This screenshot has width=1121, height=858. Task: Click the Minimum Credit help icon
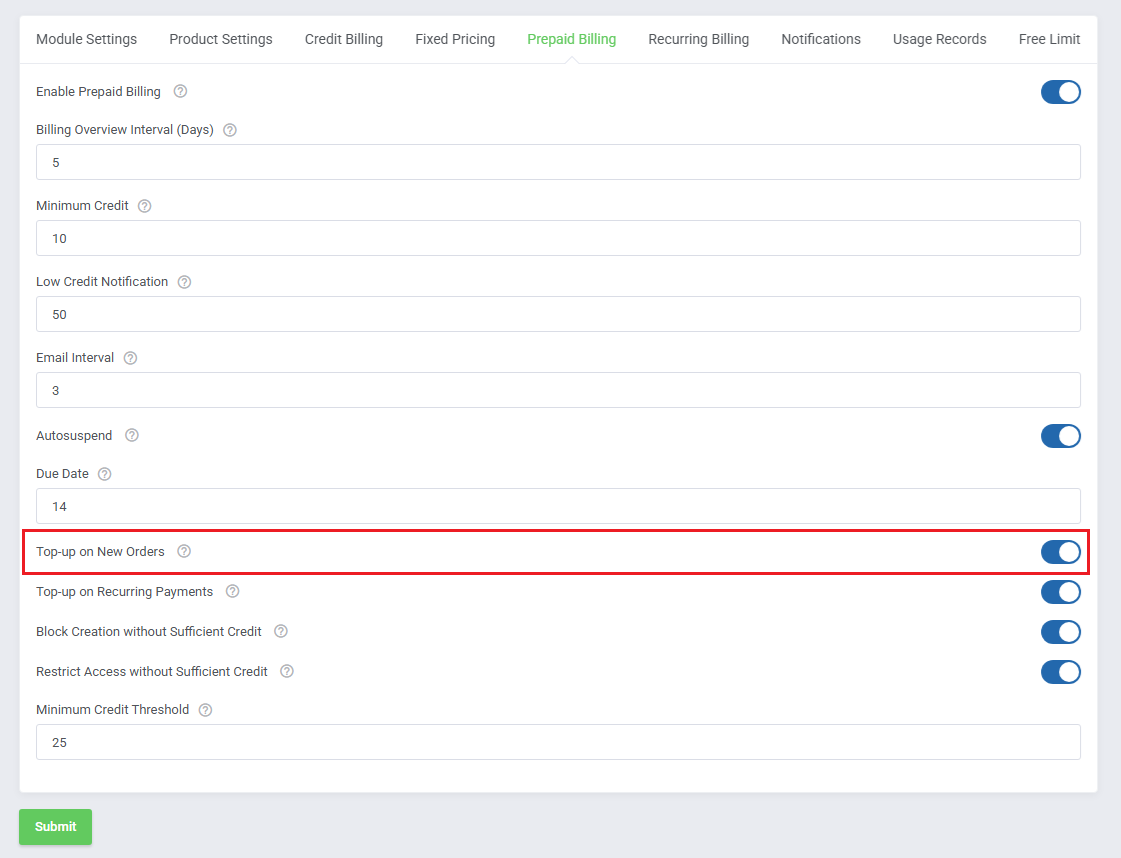(144, 206)
